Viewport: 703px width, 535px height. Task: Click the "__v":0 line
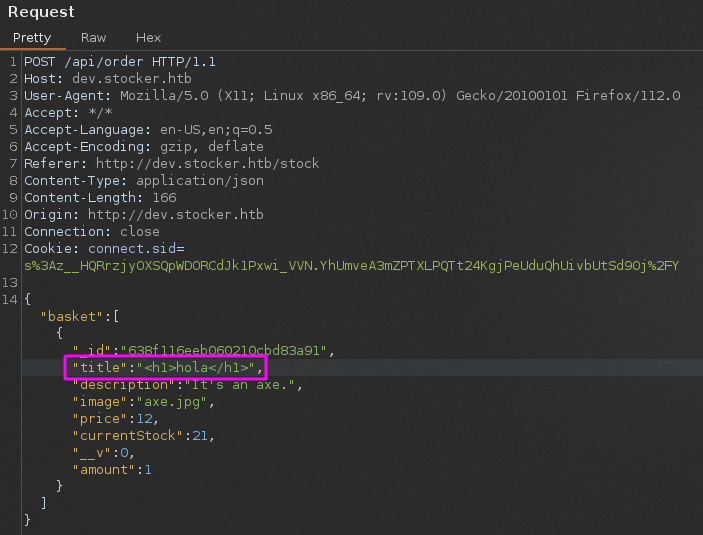pyautogui.click(x=104, y=452)
